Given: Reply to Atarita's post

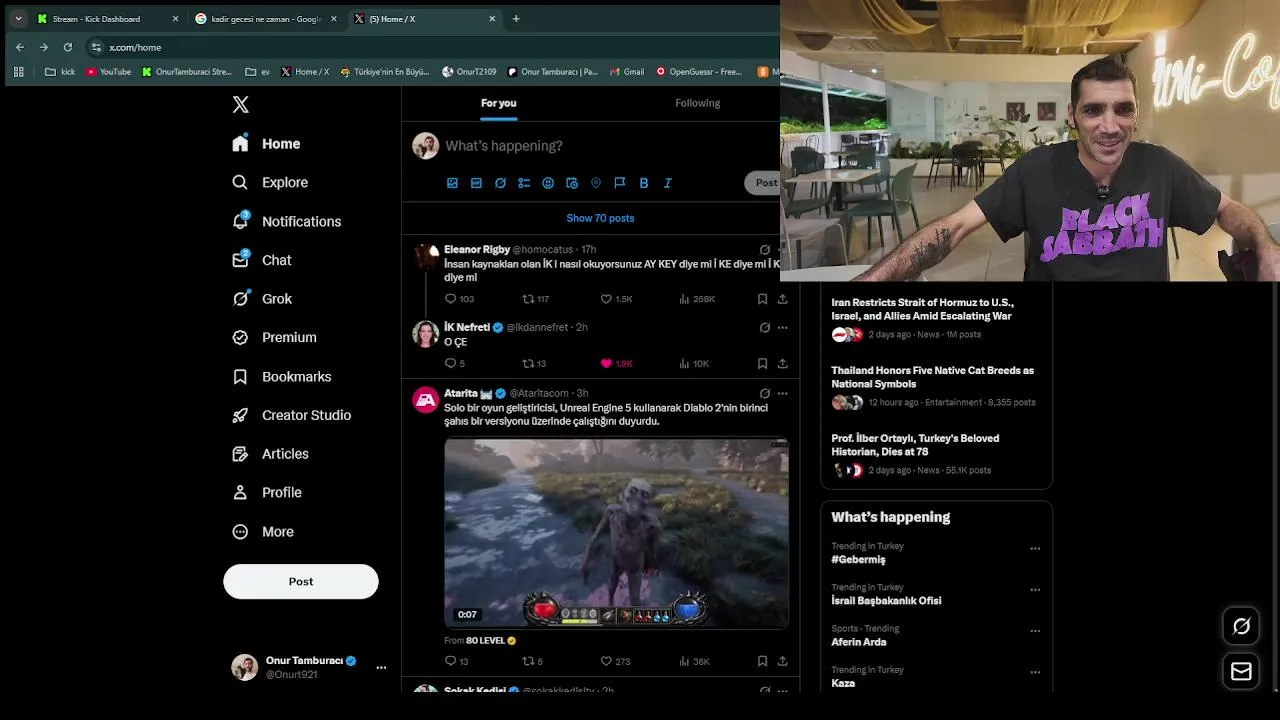Looking at the screenshot, I should (456, 661).
